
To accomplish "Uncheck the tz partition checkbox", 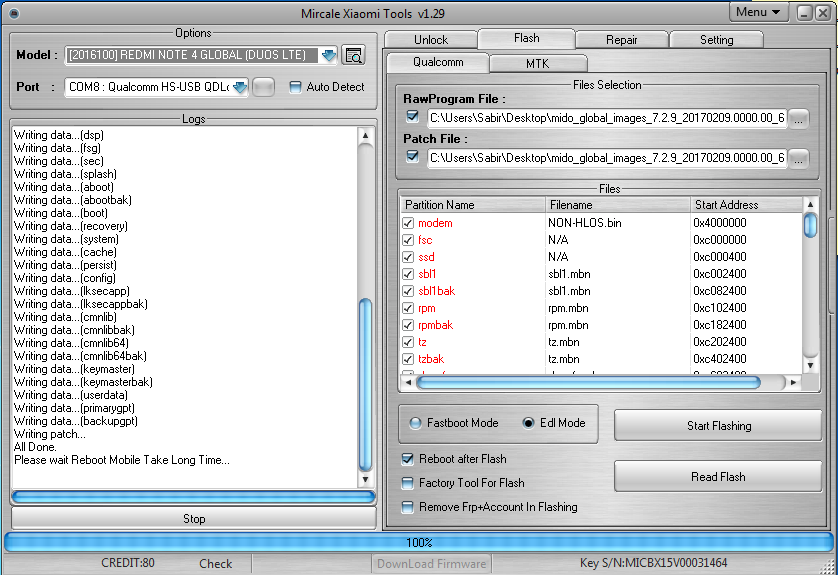I will (x=408, y=342).
